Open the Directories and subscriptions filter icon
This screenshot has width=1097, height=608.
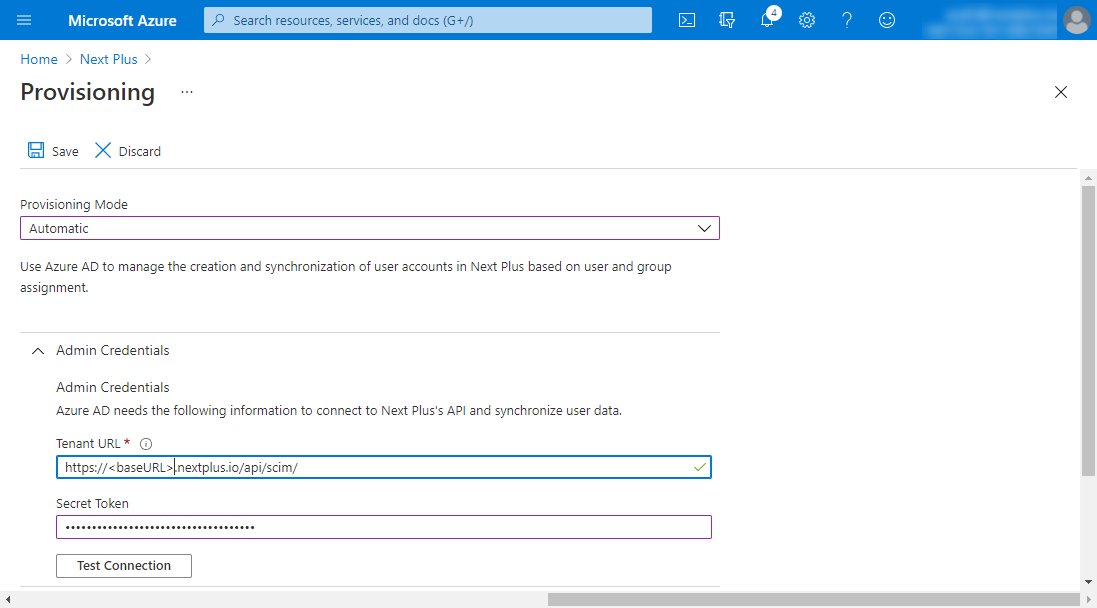[x=727, y=20]
